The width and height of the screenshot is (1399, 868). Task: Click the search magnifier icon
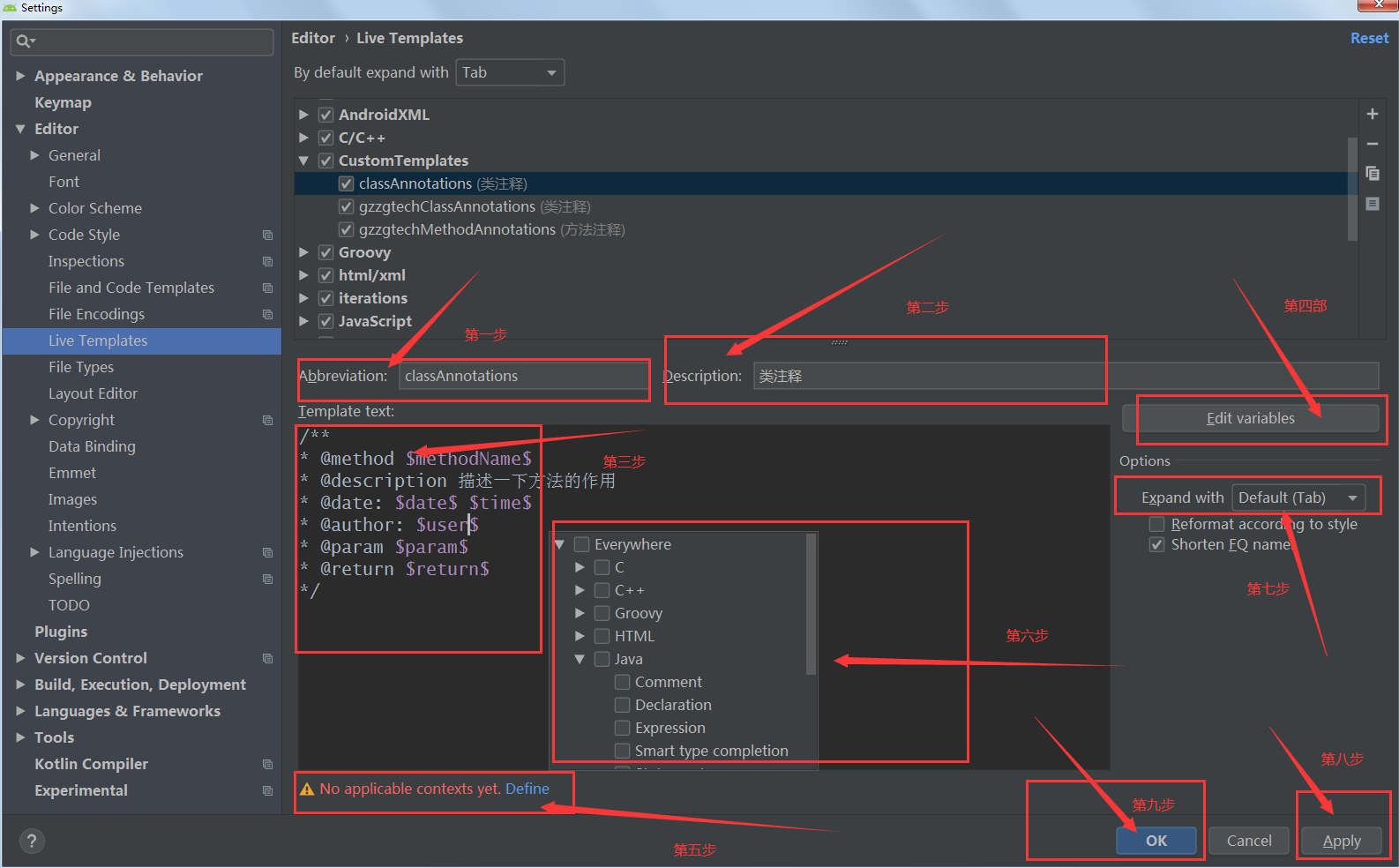25,41
